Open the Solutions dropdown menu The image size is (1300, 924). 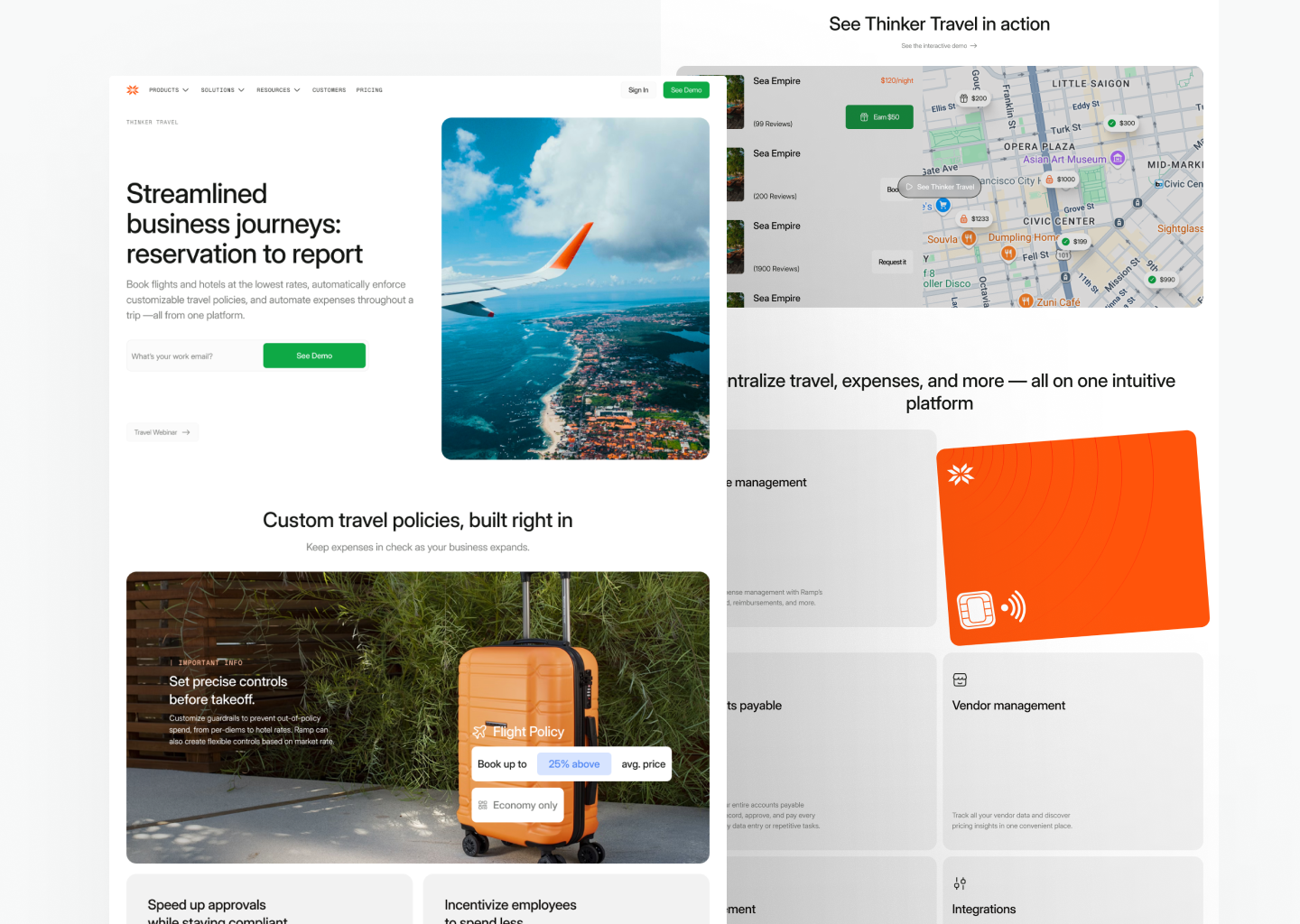222,90
